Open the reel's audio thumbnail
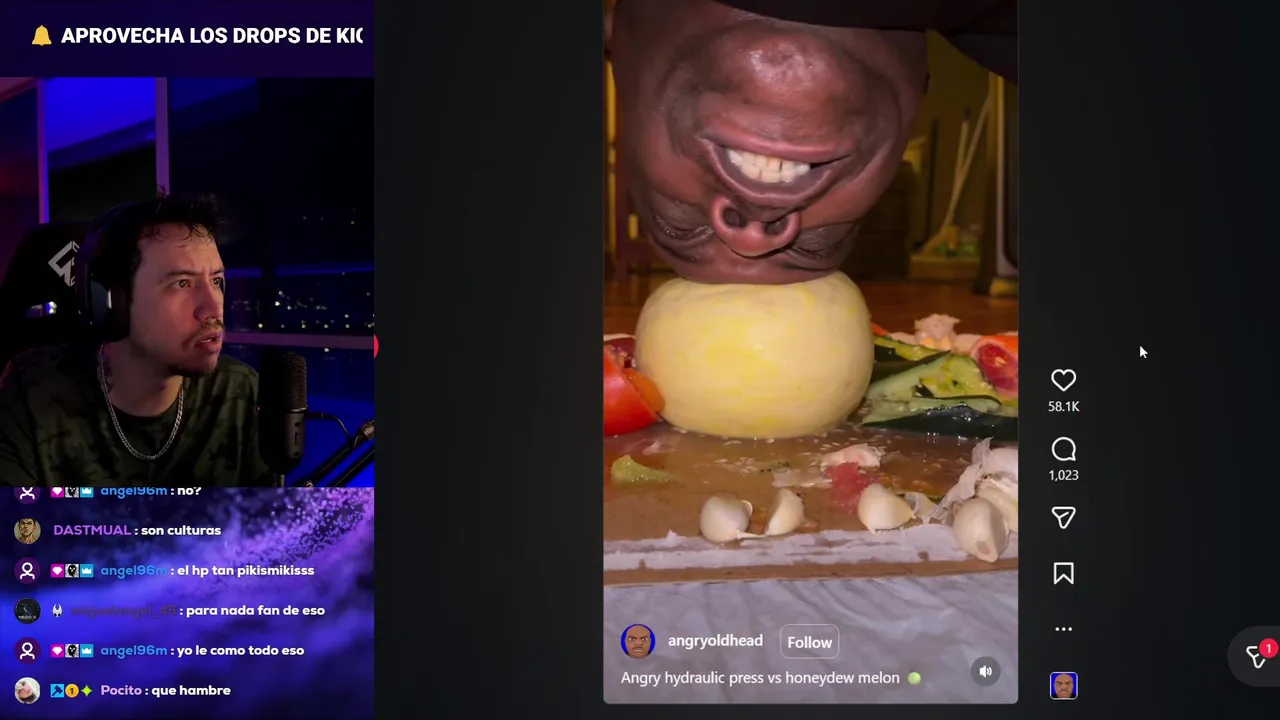The width and height of the screenshot is (1280, 720). (1063, 685)
